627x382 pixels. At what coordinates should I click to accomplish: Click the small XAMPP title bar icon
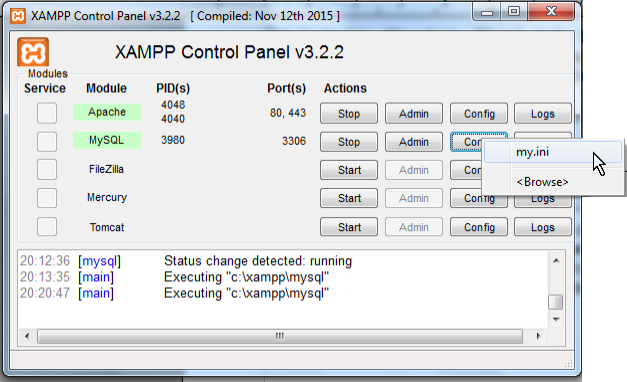(18, 16)
